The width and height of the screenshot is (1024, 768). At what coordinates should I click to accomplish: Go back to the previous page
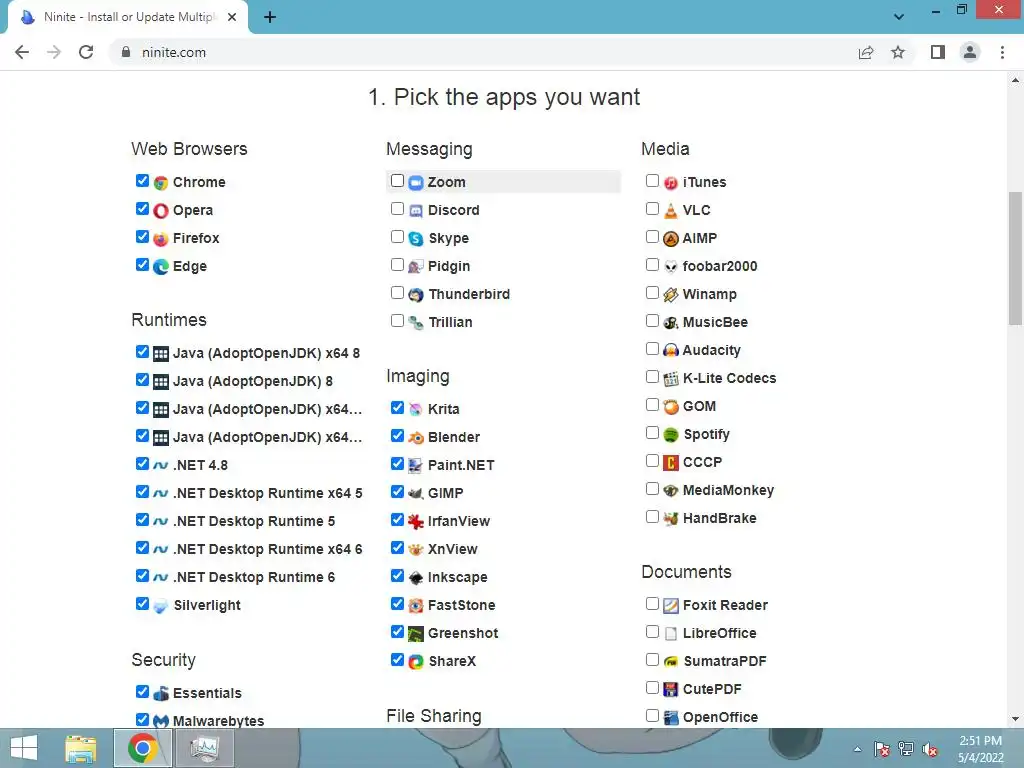22,52
